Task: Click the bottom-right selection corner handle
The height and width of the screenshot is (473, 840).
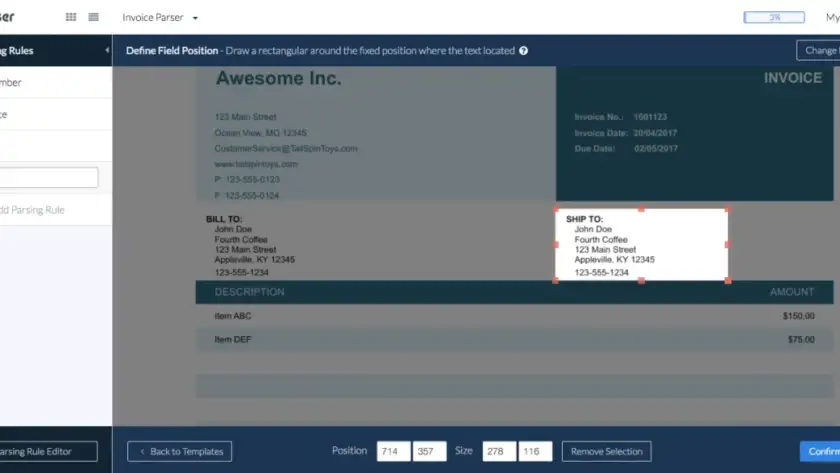Action: [x=728, y=280]
